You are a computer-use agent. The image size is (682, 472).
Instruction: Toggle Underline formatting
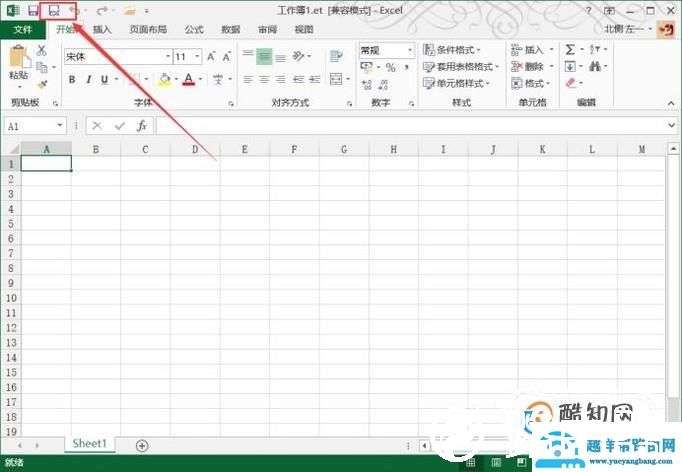(x=104, y=80)
